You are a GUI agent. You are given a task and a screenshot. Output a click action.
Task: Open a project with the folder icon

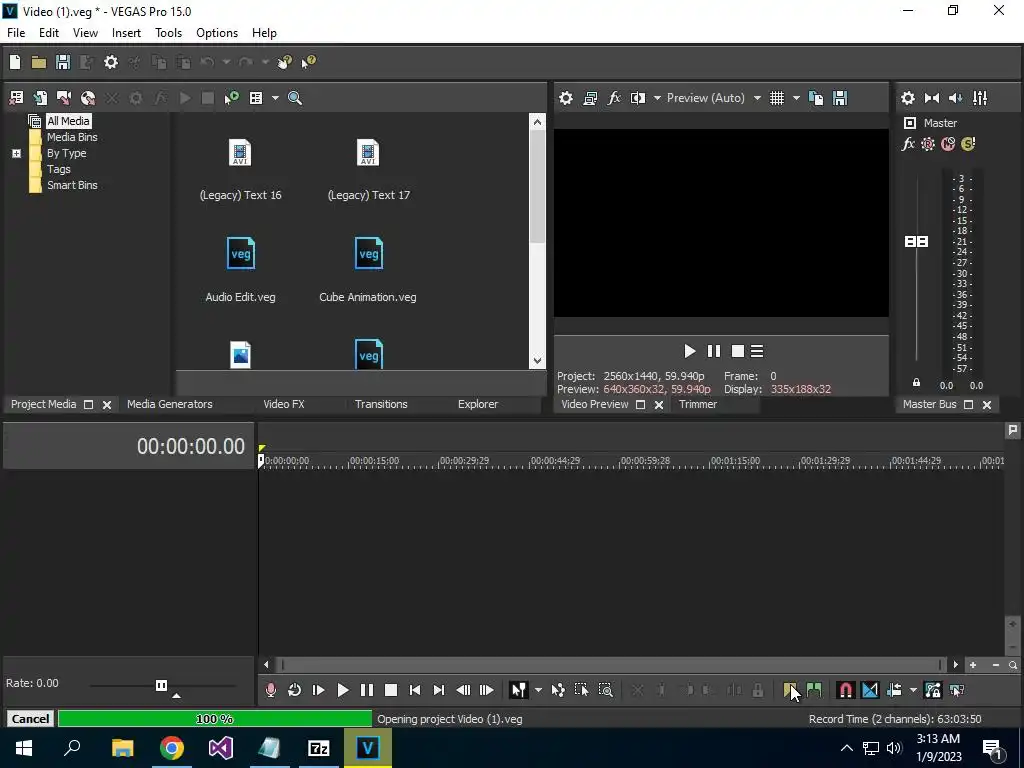coord(39,62)
